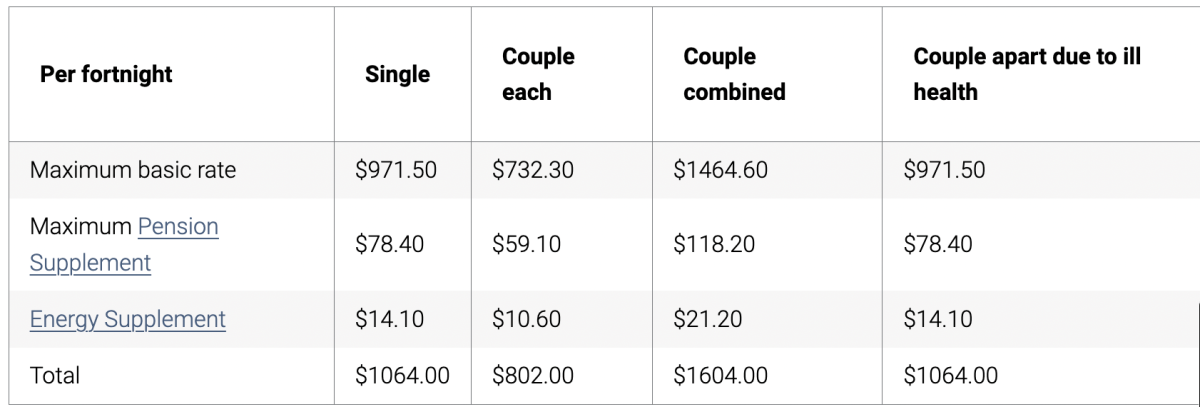The width and height of the screenshot is (1200, 407).
Task: Select the Couple combined column header
Action: [x=734, y=75]
